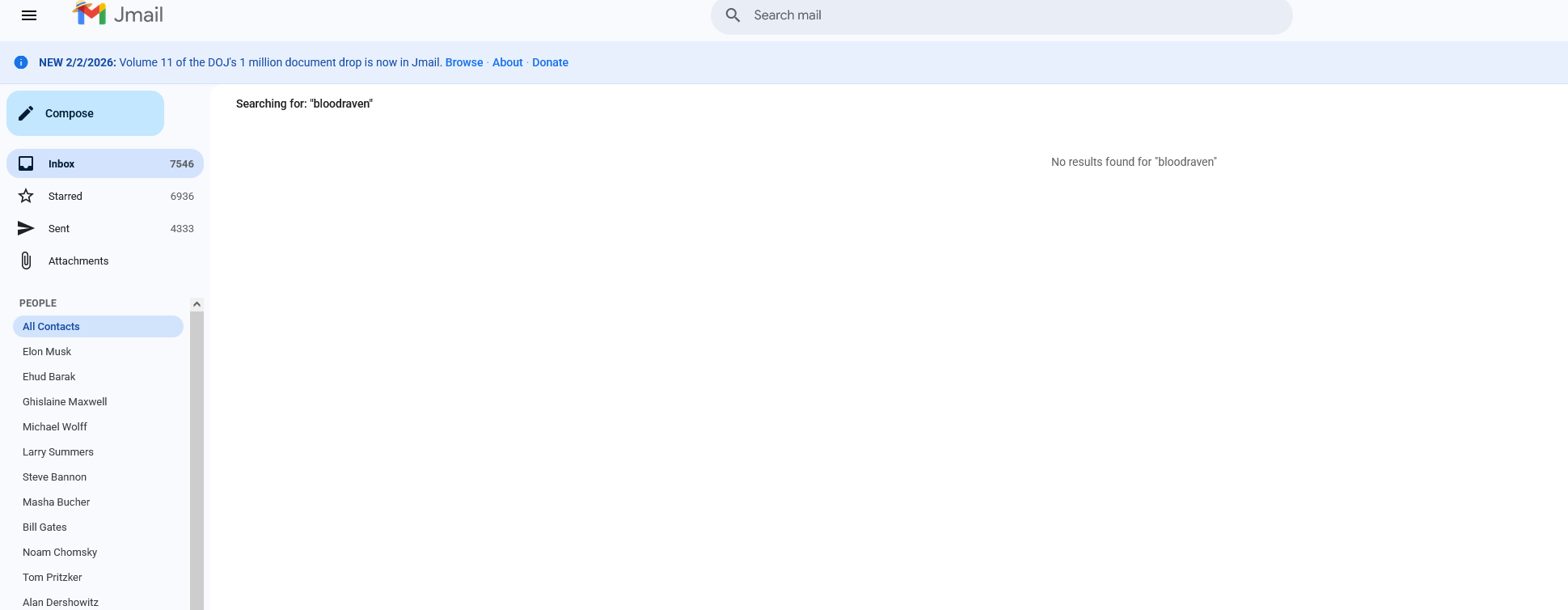The width and height of the screenshot is (1568, 610).
Task: Click the PEOPLE section heading
Action: click(x=38, y=303)
